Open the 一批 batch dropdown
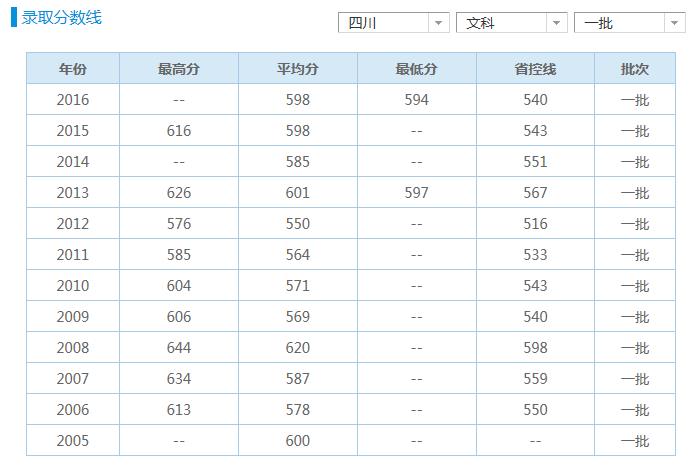Screen dimensions: 694x466 [629, 23]
